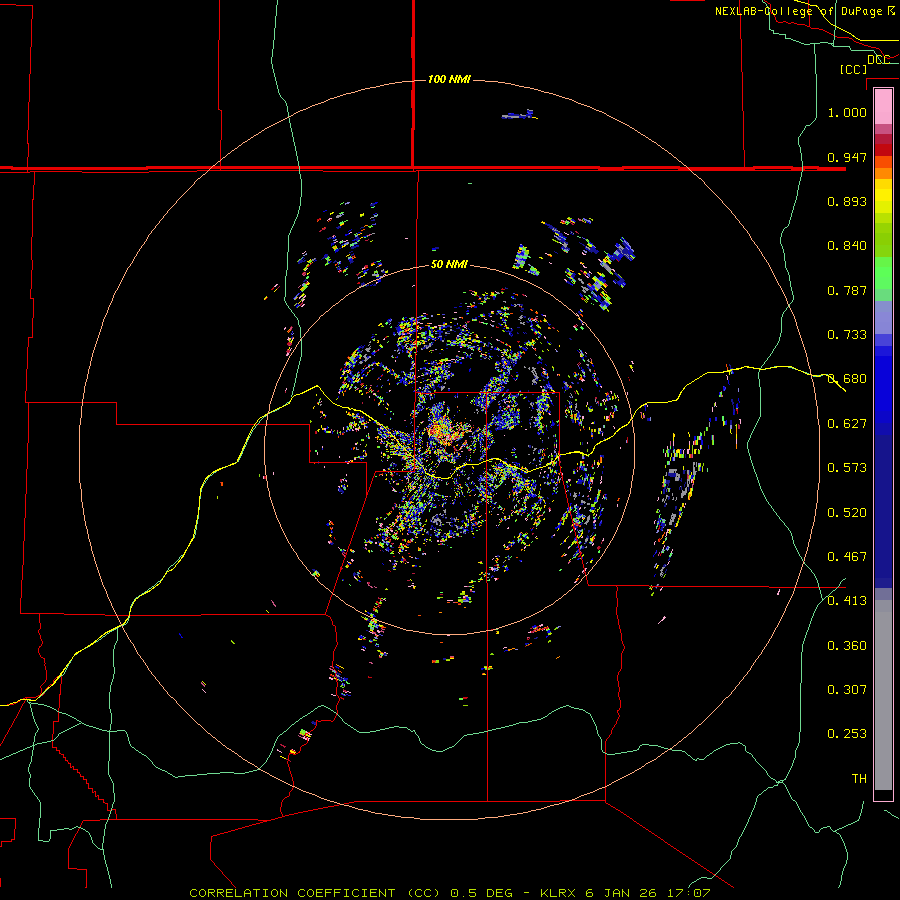
Task: Click the 0.733 scale value
Action: click(847, 335)
